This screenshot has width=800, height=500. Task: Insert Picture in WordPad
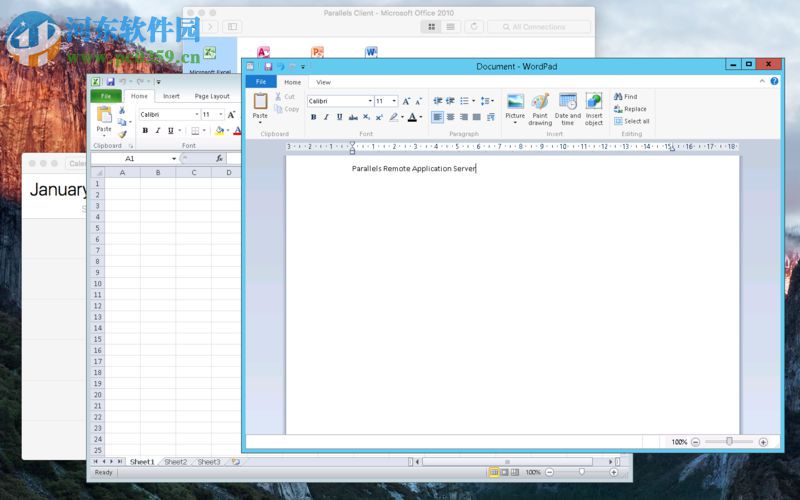pyautogui.click(x=515, y=108)
